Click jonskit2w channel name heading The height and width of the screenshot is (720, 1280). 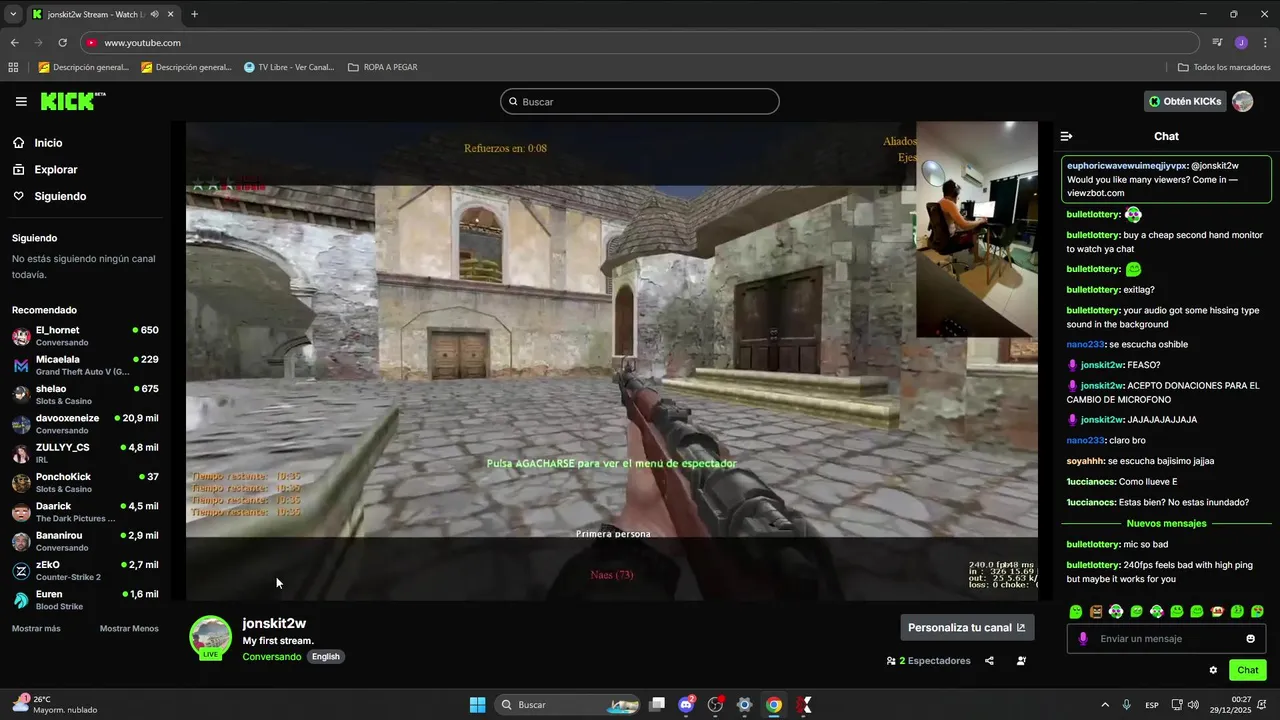(x=274, y=623)
